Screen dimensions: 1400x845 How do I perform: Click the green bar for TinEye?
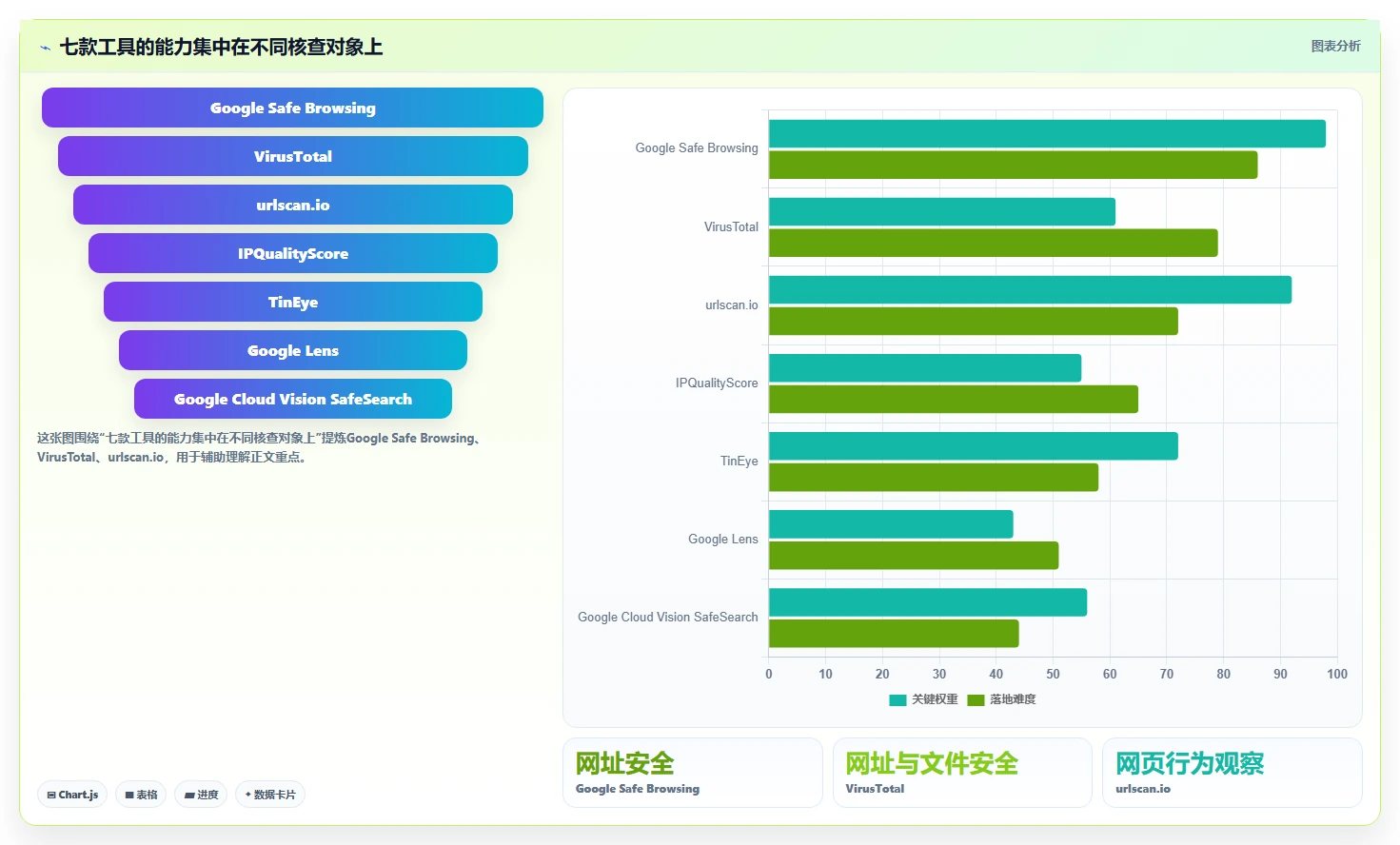[x=934, y=477]
